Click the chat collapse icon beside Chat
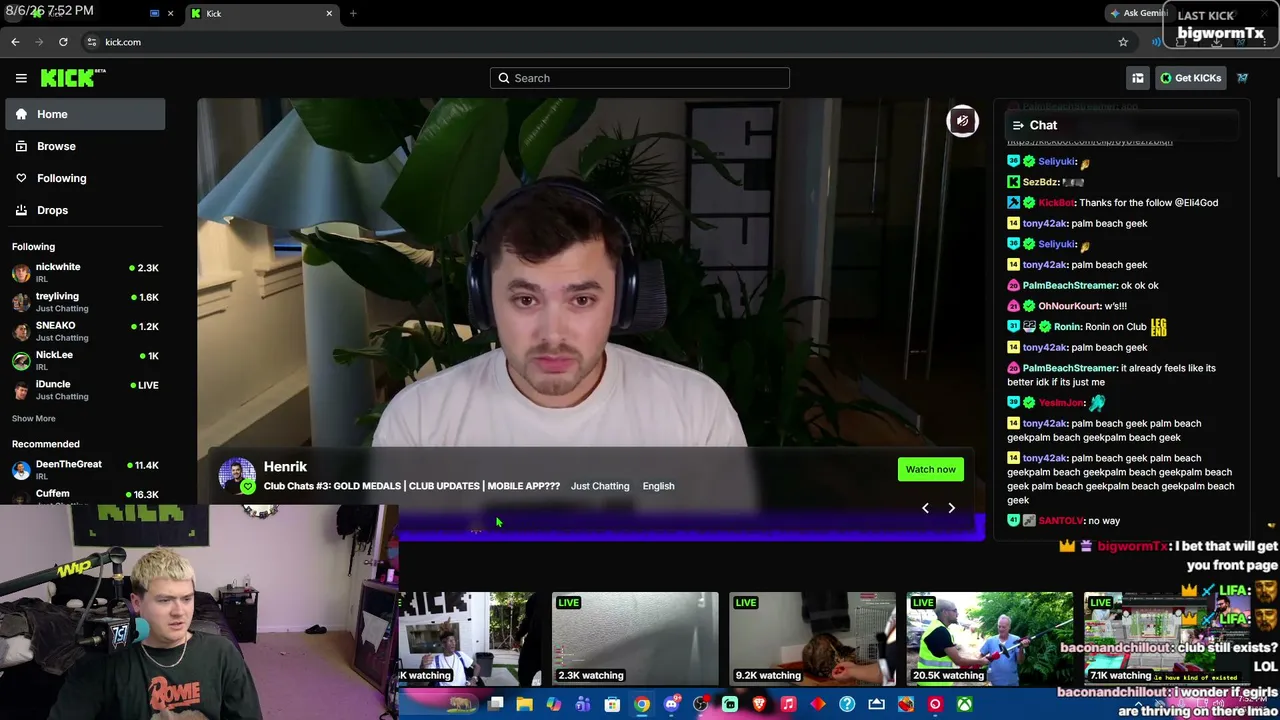The image size is (1280, 720). 1018,125
